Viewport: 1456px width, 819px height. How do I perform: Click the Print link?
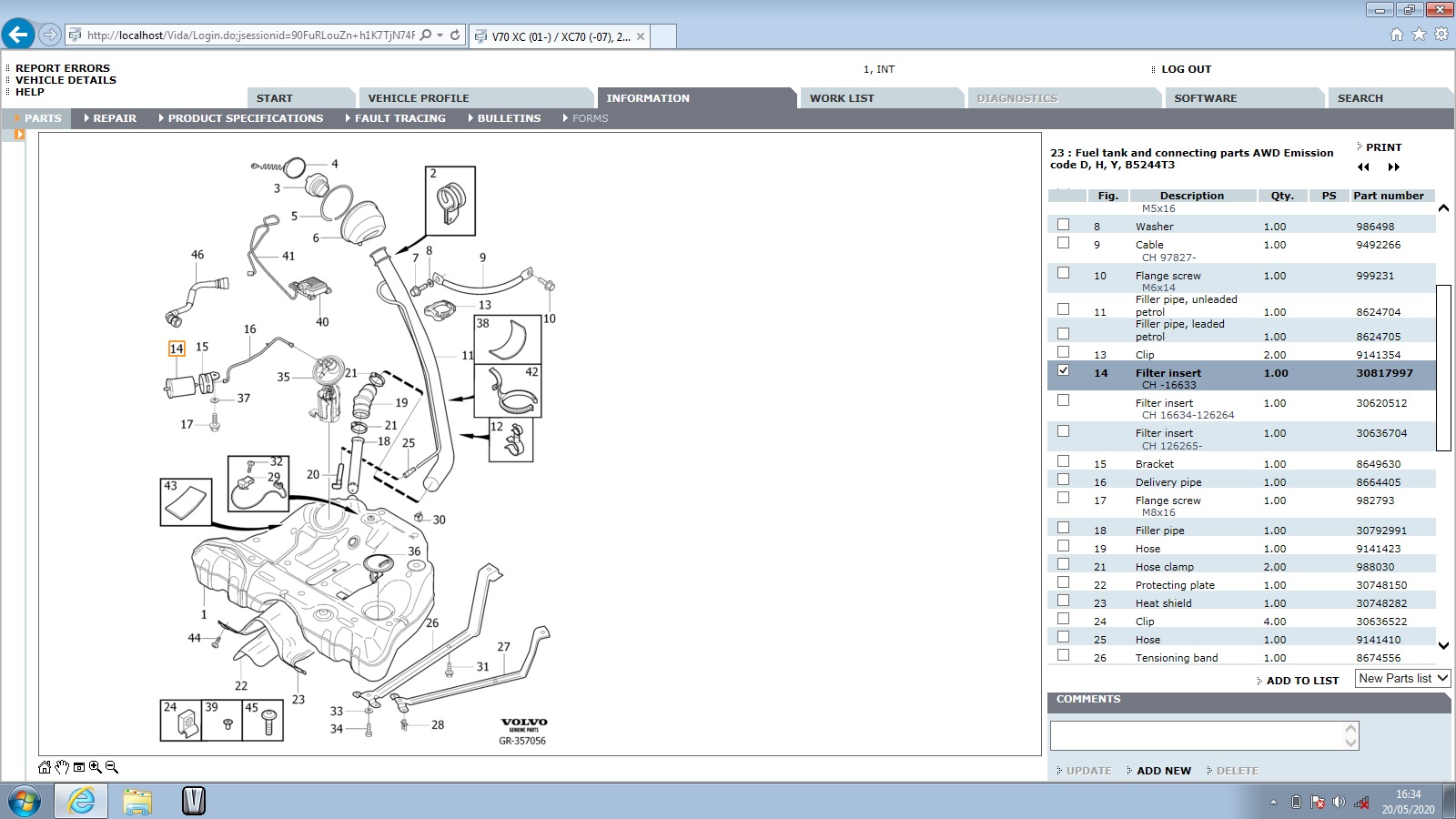(x=1383, y=147)
